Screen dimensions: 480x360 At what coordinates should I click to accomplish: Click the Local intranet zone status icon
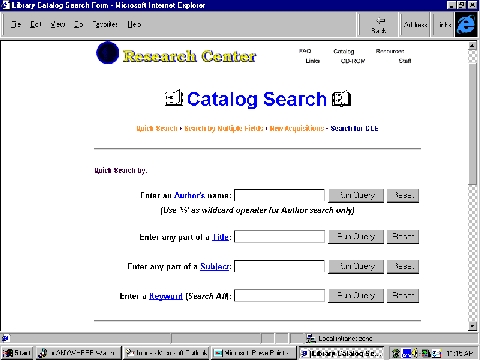coord(311,338)
